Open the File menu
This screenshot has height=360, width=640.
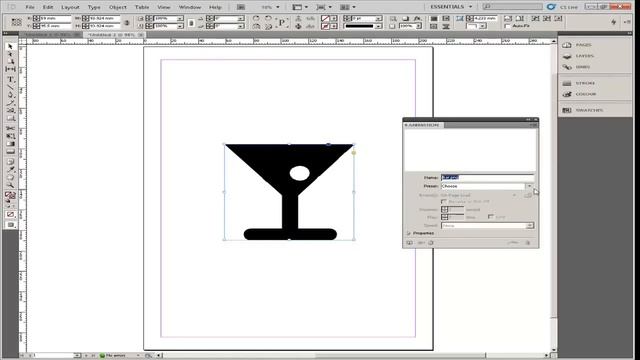30,7
